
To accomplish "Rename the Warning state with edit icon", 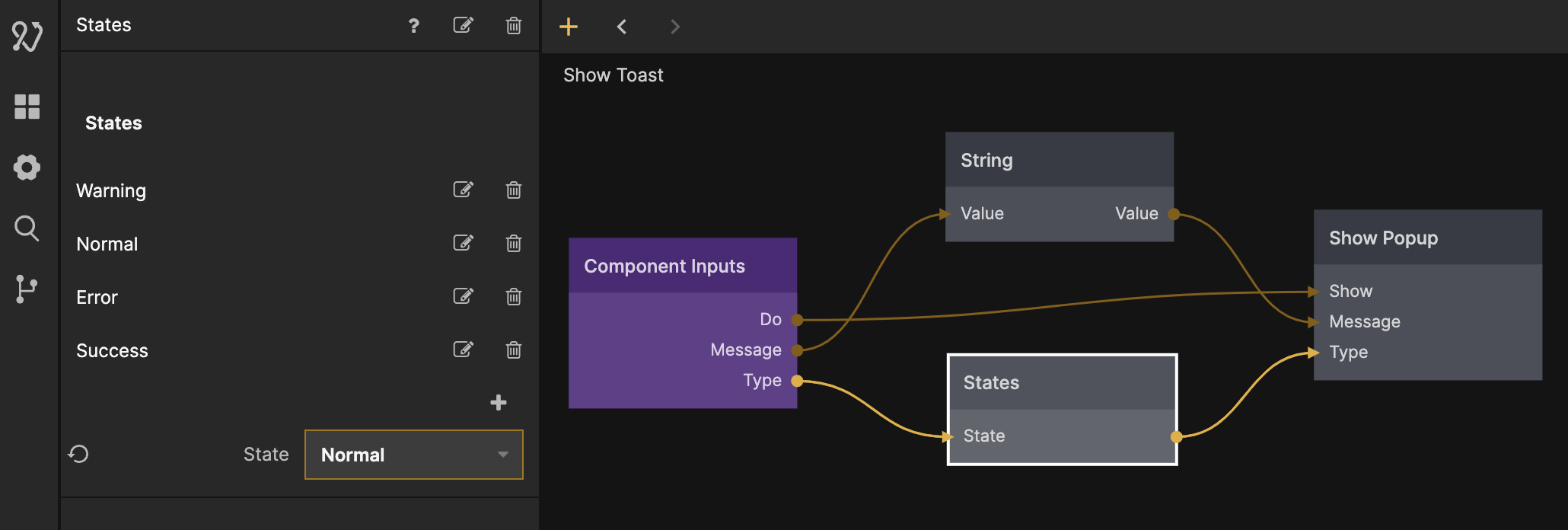I will pos(463,190).
